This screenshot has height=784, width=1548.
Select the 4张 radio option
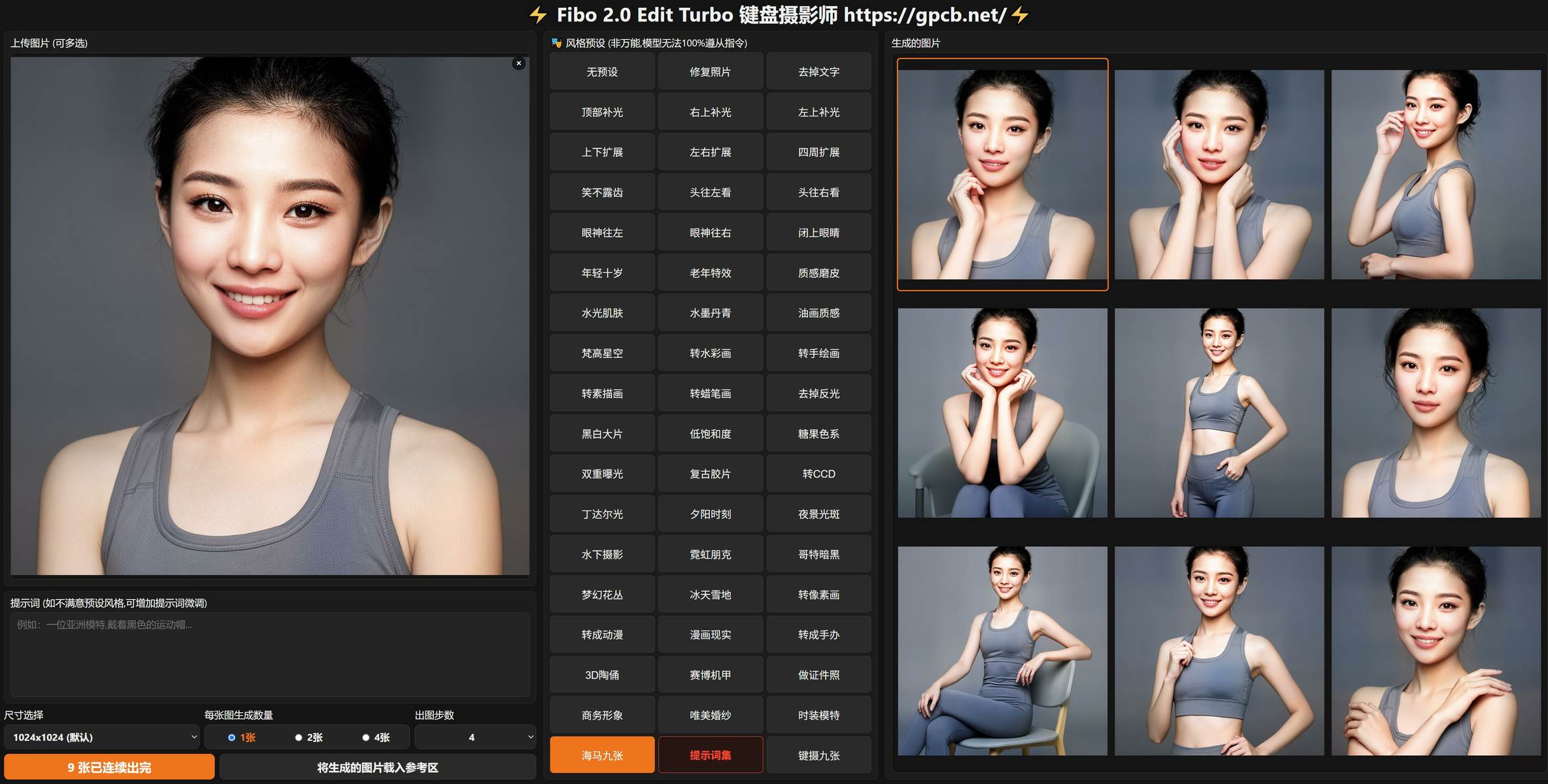(376, 738)
